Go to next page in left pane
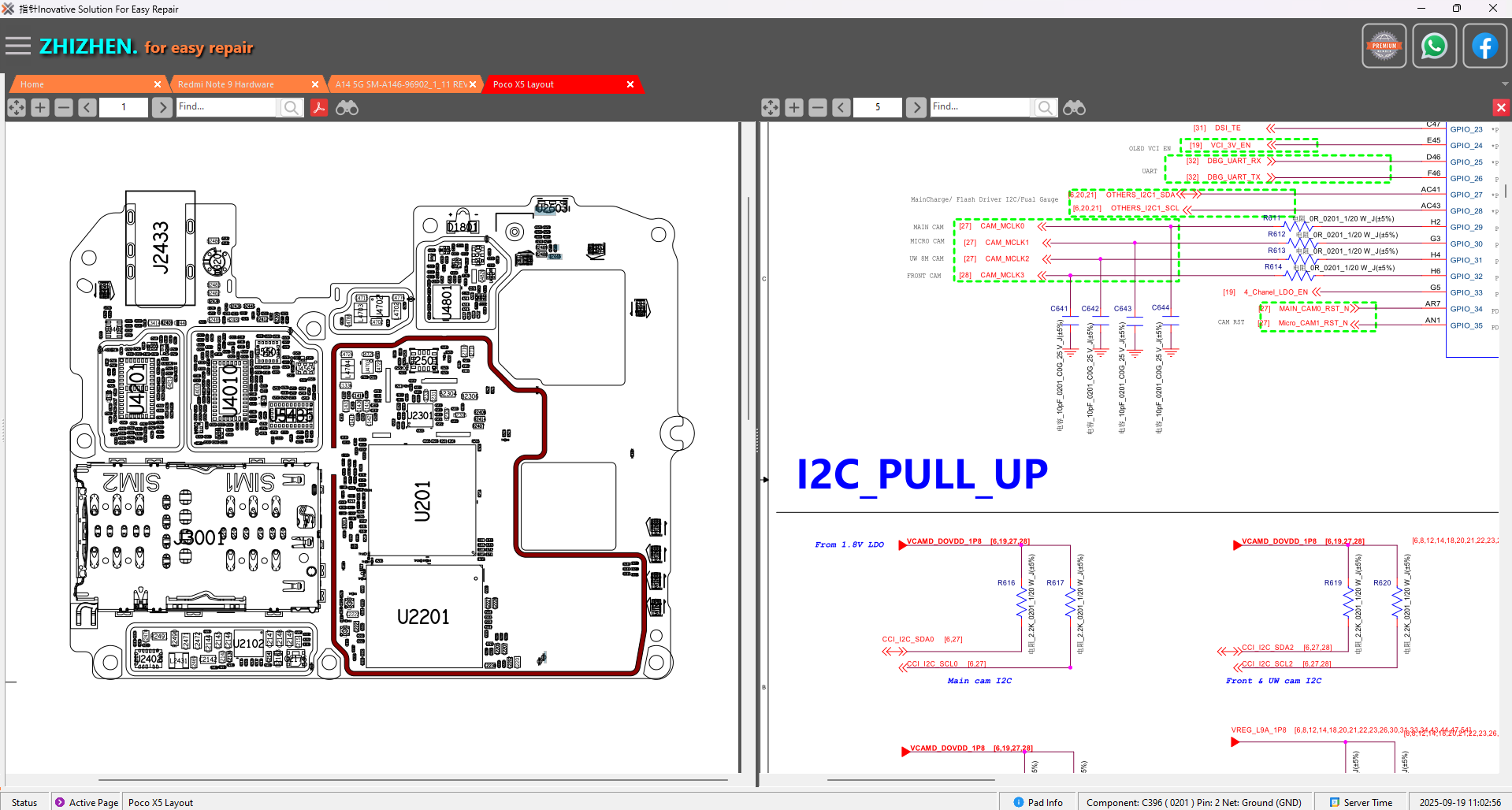 (162, 107)
